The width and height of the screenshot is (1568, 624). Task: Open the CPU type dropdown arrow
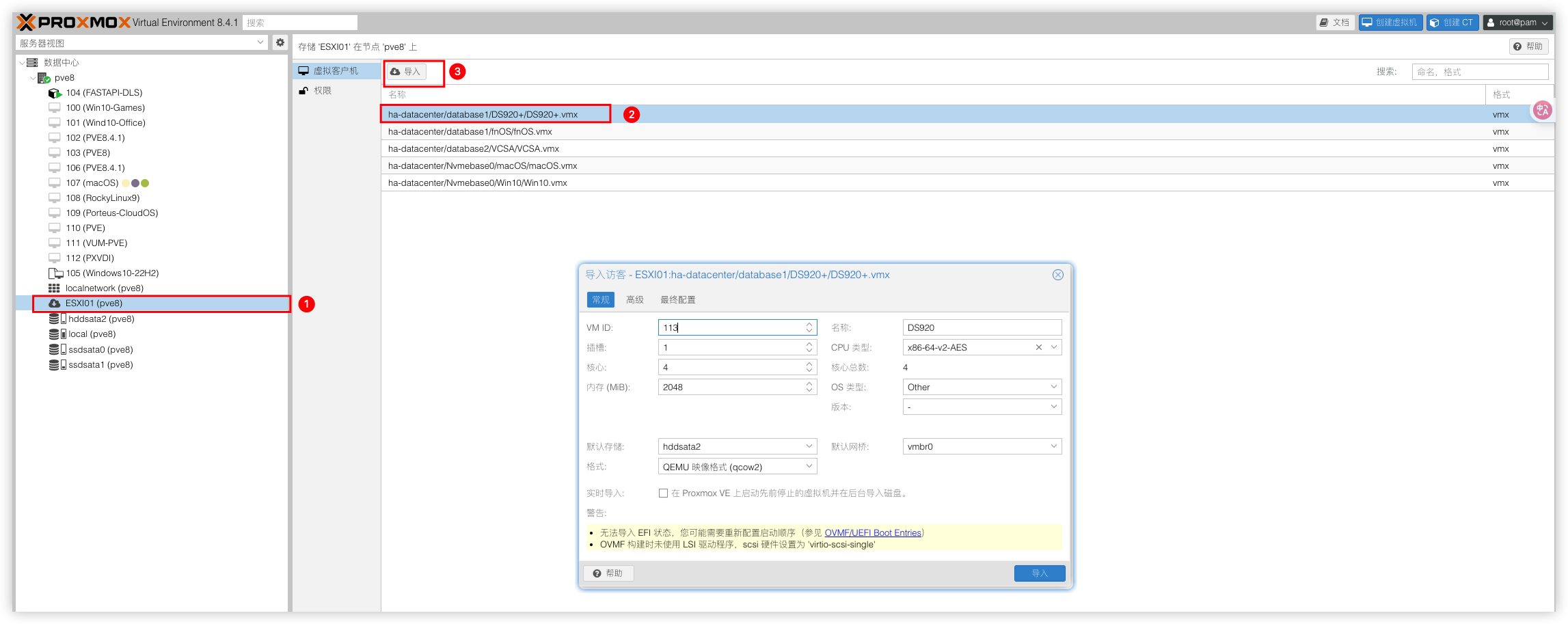[1054, 347]
